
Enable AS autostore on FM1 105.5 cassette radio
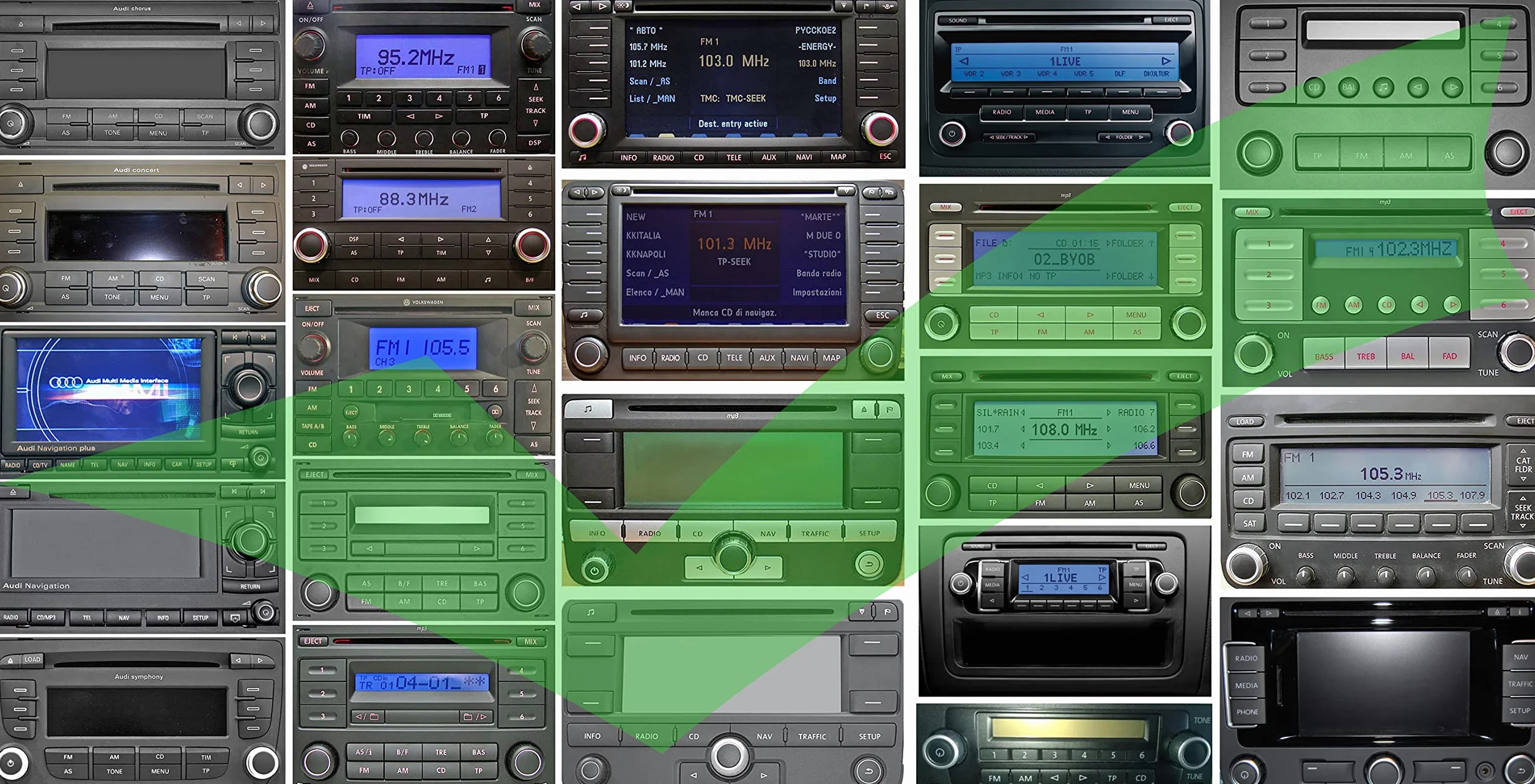point(534,445)
